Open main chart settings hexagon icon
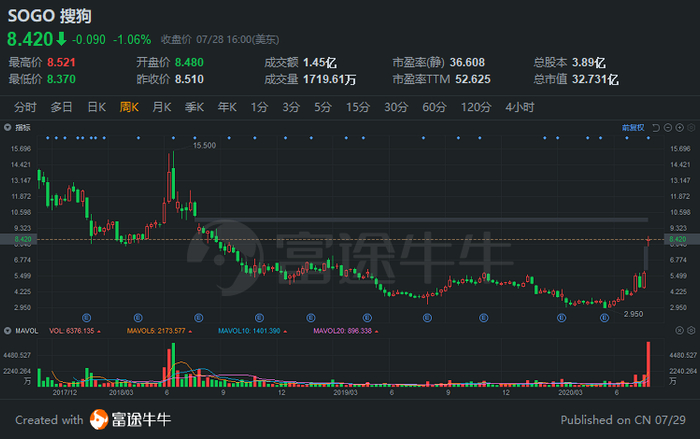The image size is (700, 439). [x=691, y=128]
